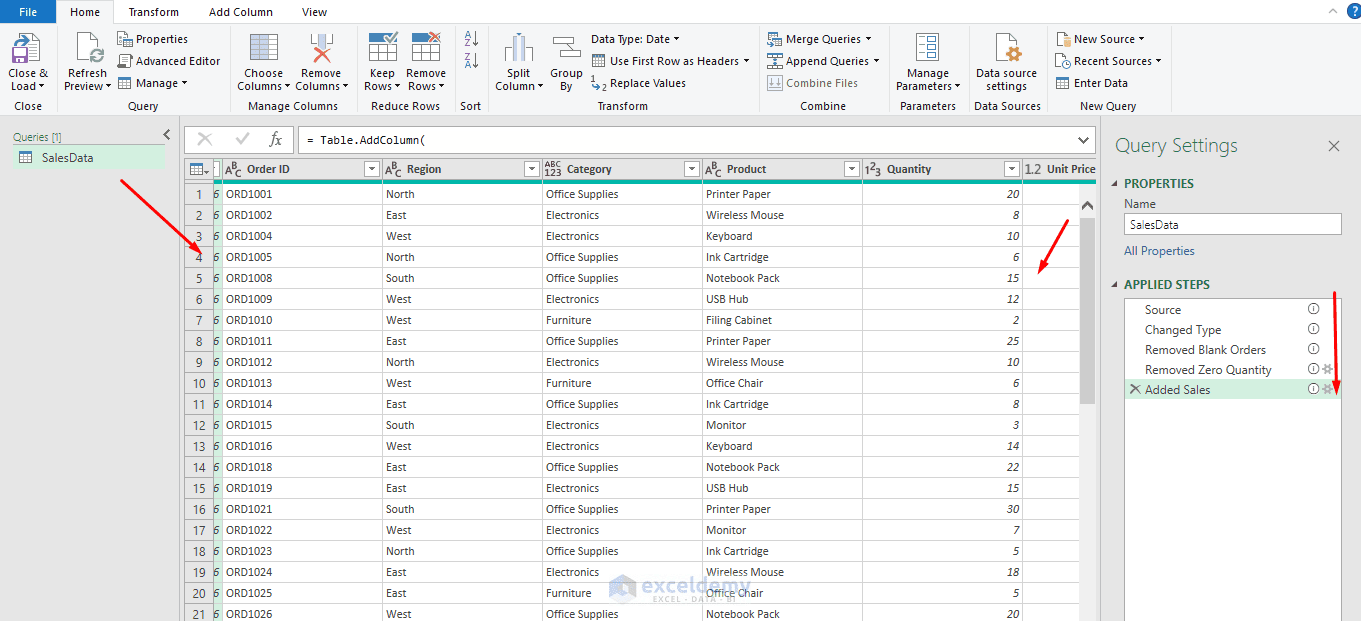The height and width of the screenshot is (621, 1361).
Task: Close the Query Settings pane
Action: click(1334, 146)
